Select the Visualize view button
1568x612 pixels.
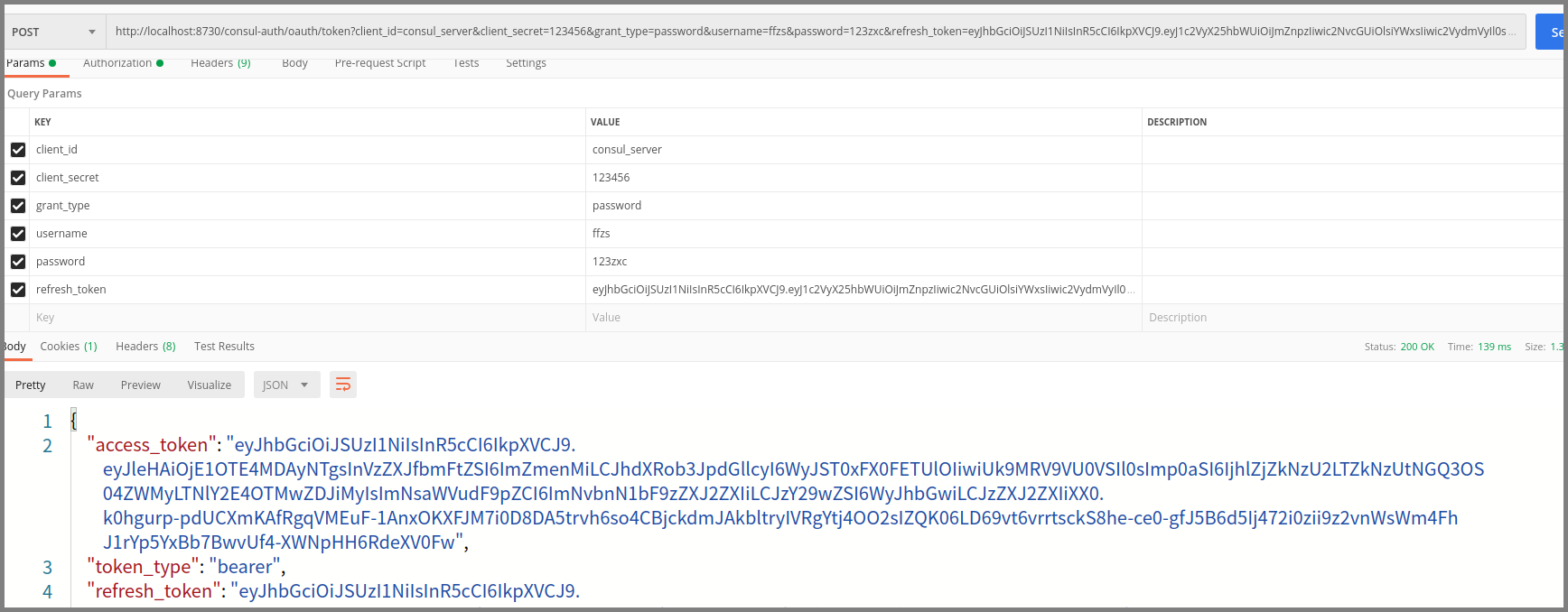210,385
